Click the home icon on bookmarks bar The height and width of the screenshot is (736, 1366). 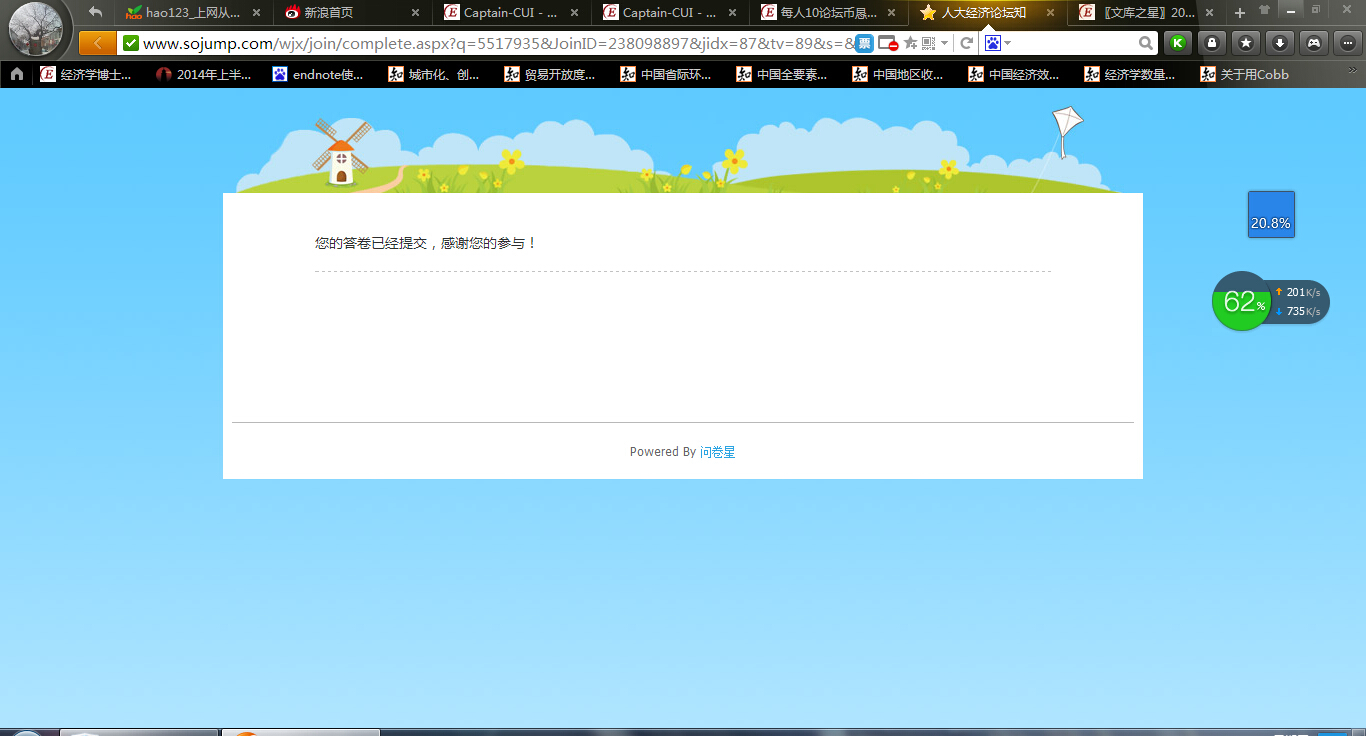point(17,74)
